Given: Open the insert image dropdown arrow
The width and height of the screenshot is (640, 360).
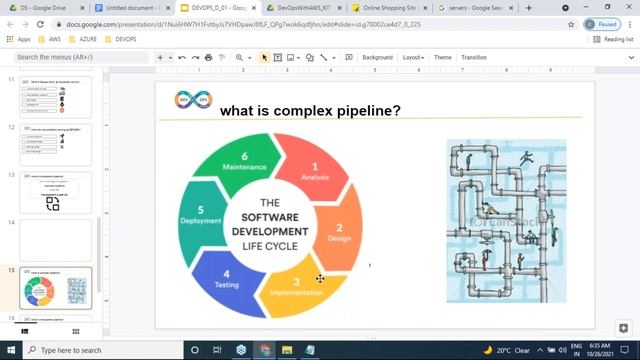Looking at the screenshot, I should 298,58.
